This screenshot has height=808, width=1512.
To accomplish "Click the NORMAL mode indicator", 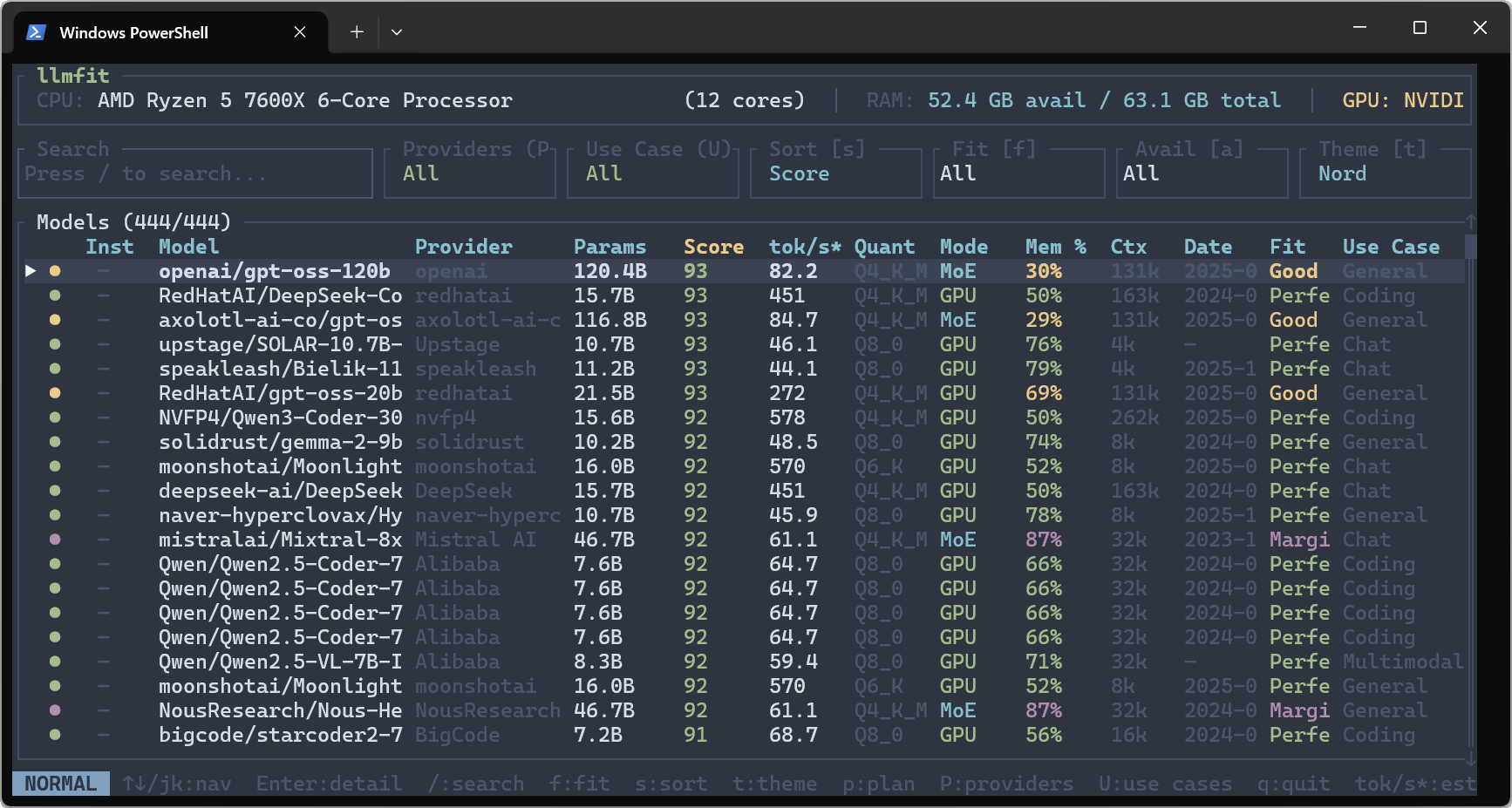I will click(x=60, y=784).
